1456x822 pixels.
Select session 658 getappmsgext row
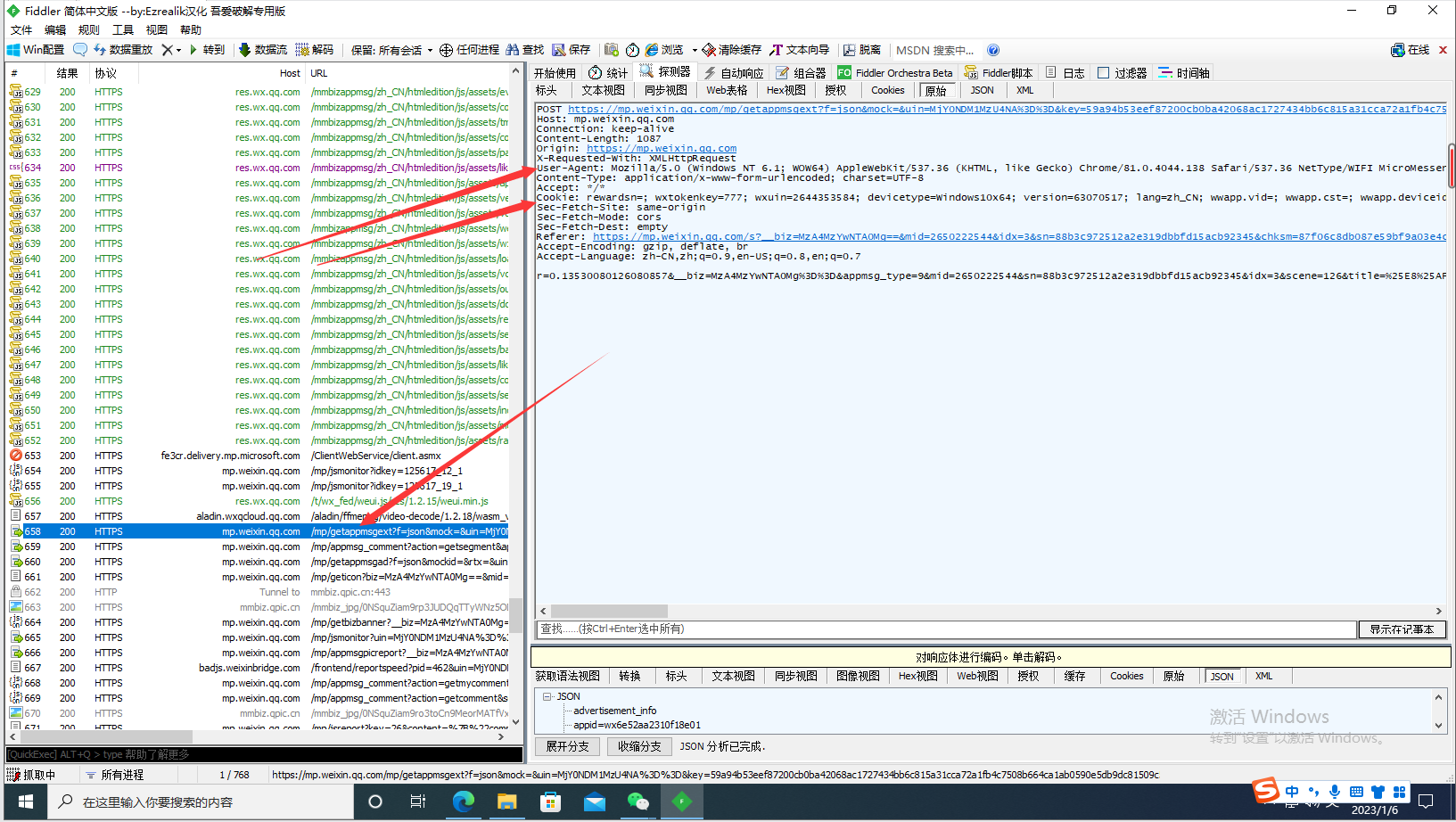coord(259,531)
